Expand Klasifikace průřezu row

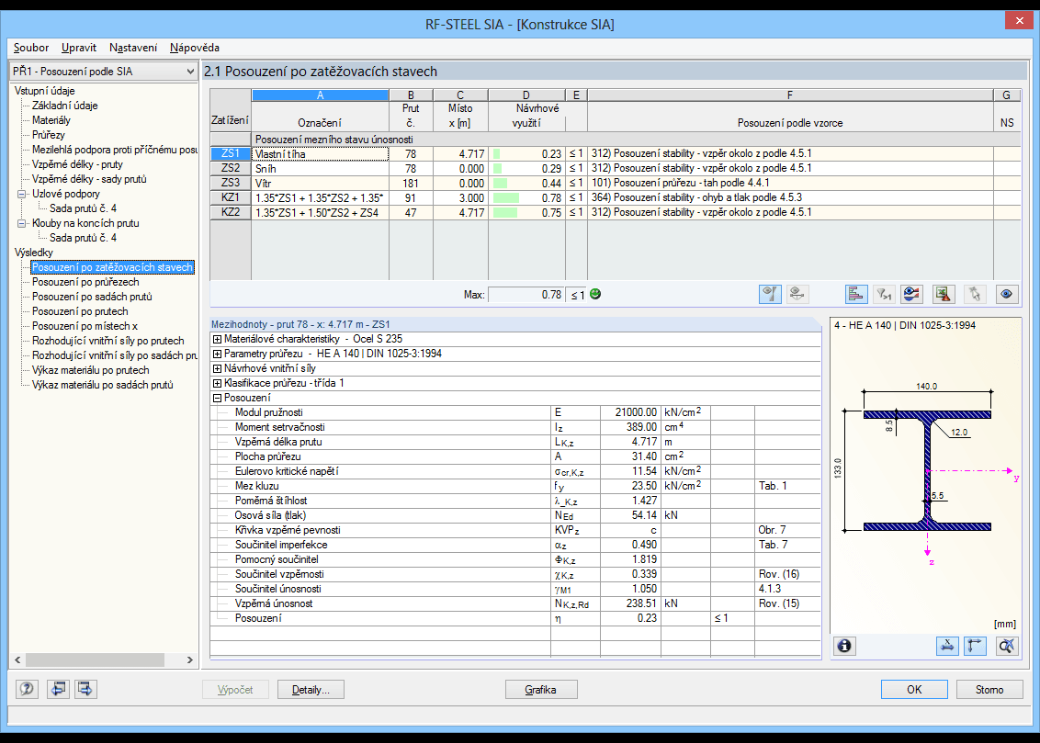coord(217,383)
